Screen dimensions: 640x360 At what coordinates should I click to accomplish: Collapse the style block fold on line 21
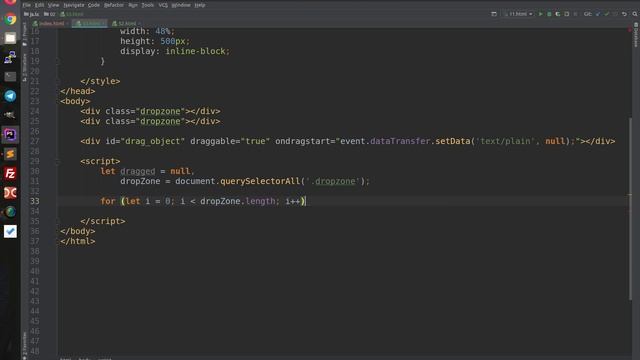(x=58, y=81)
